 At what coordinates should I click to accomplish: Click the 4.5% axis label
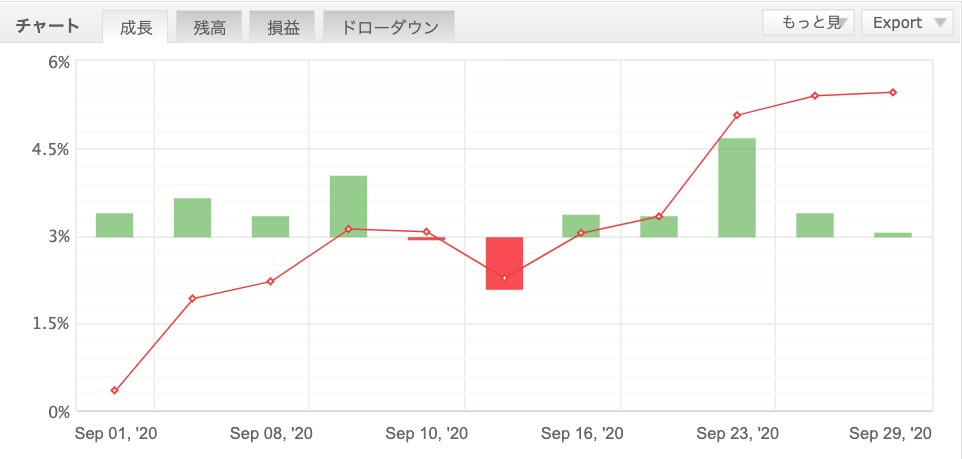[x=49, y=149]
